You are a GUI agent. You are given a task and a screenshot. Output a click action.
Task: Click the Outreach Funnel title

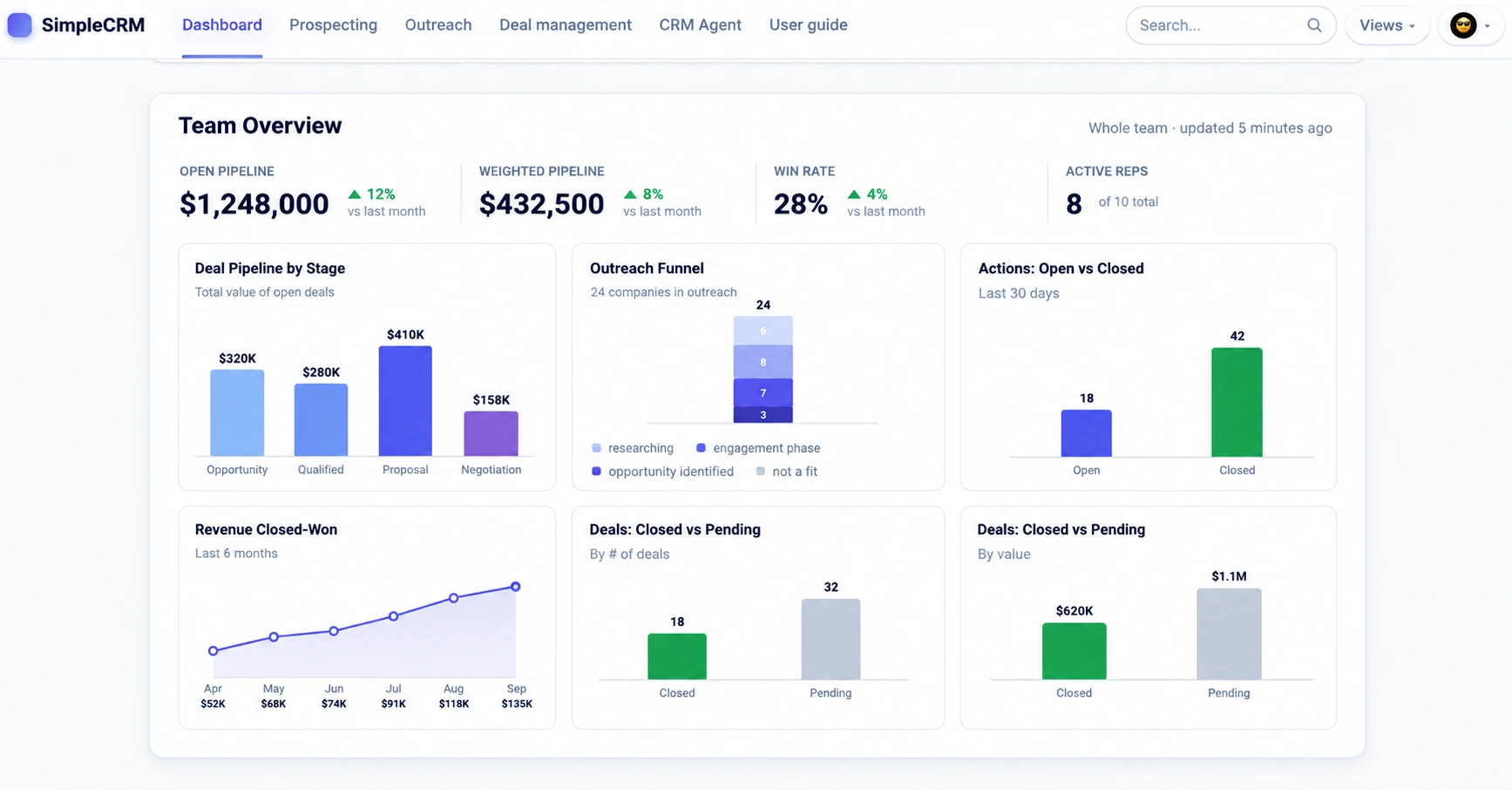pos(647,269)
